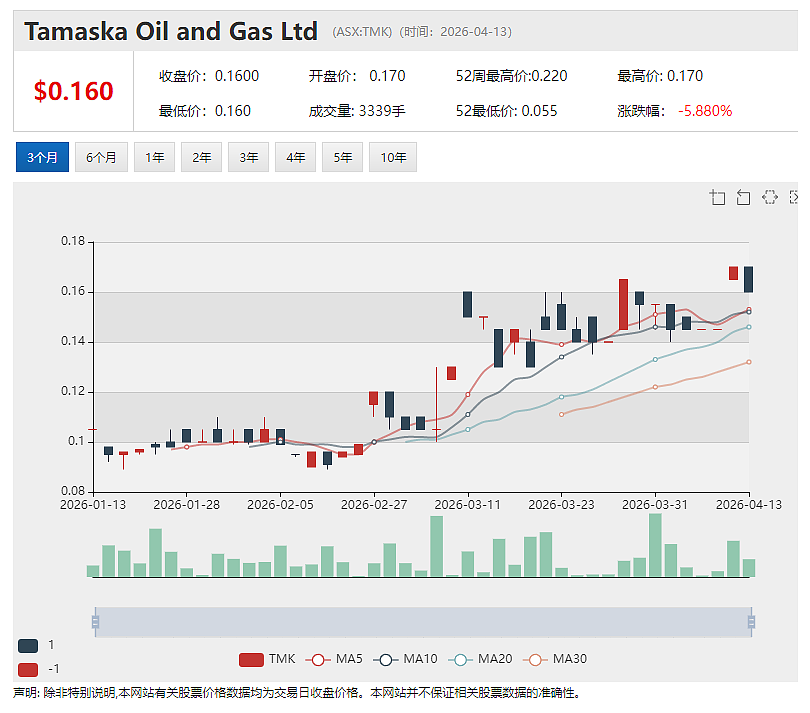Choose the 3年 range tab
Image resolution: width=810 pixels, height=713 pixels.
point(248,157)
